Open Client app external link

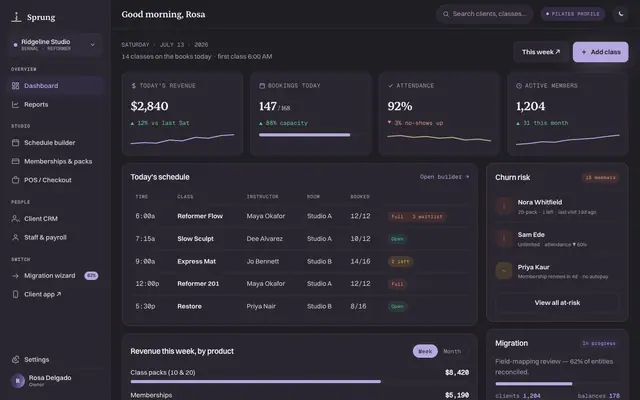click(54, 294)
